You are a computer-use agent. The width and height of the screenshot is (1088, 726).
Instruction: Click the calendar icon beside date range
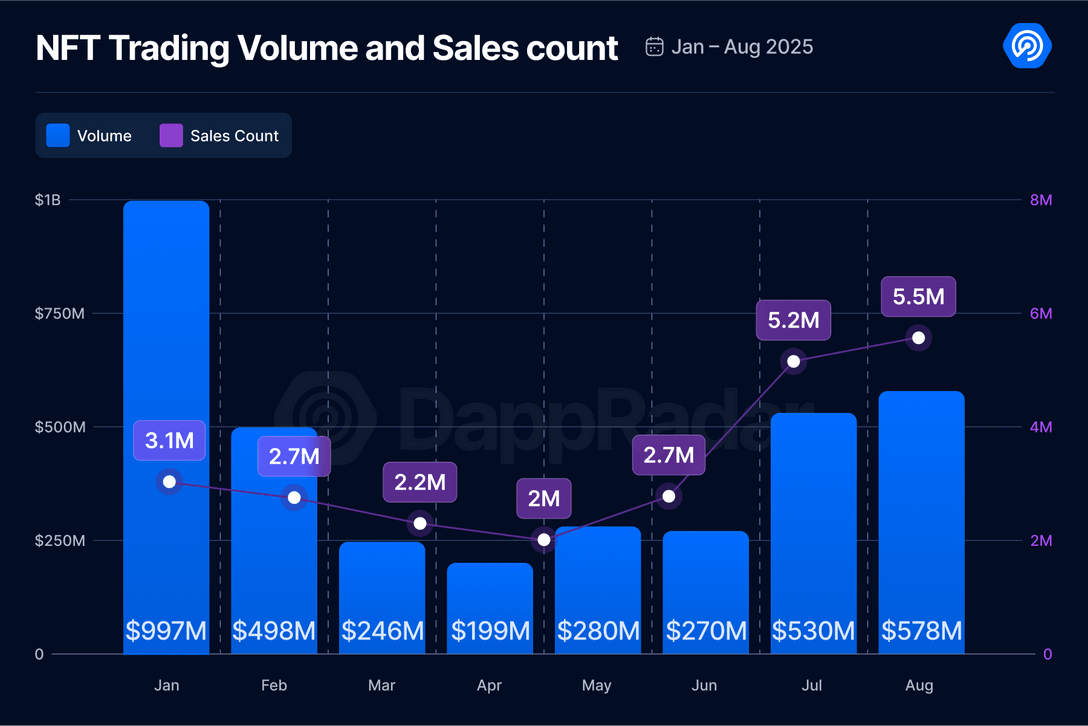coord(655,47)
